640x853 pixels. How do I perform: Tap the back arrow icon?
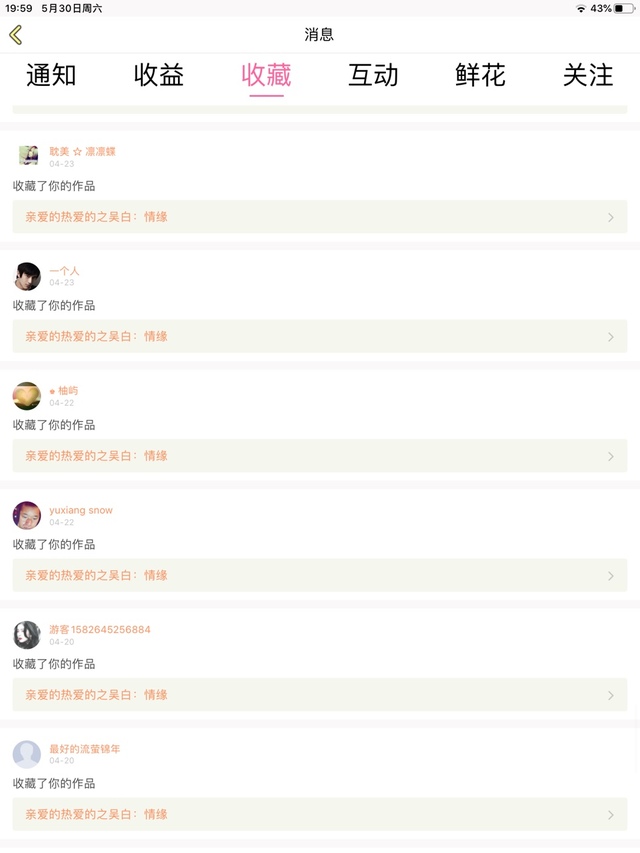[15, 35]
